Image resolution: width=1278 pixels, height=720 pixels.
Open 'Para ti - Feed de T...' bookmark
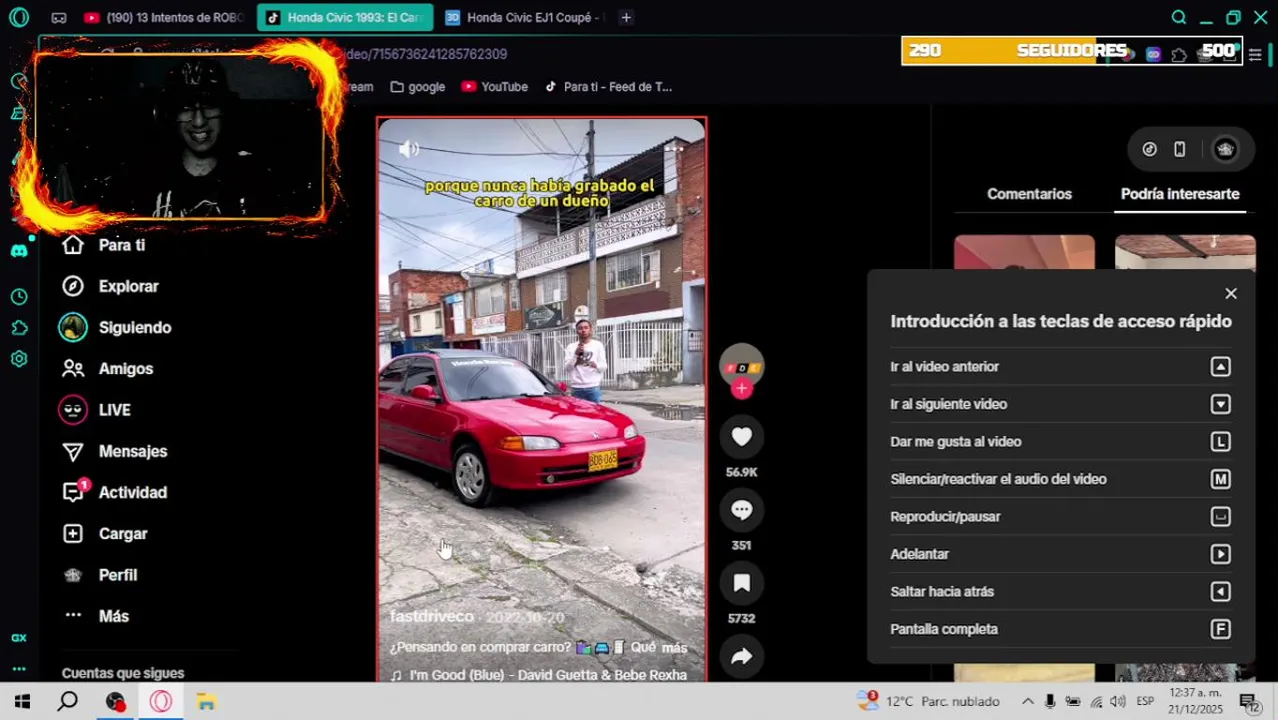point(608,87)
